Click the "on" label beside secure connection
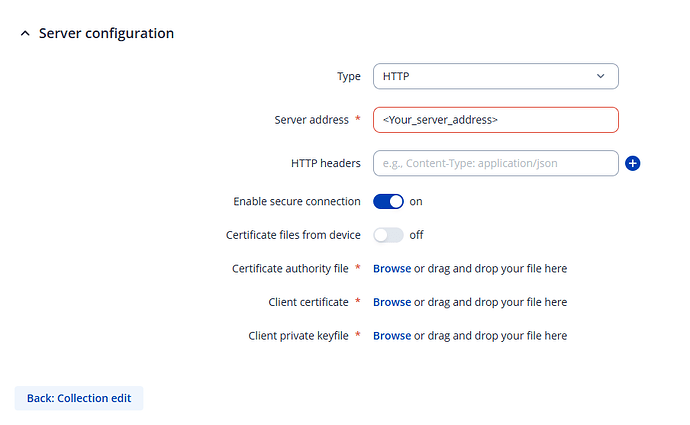This screenshot has height=425, width=690. click(416, 201)
